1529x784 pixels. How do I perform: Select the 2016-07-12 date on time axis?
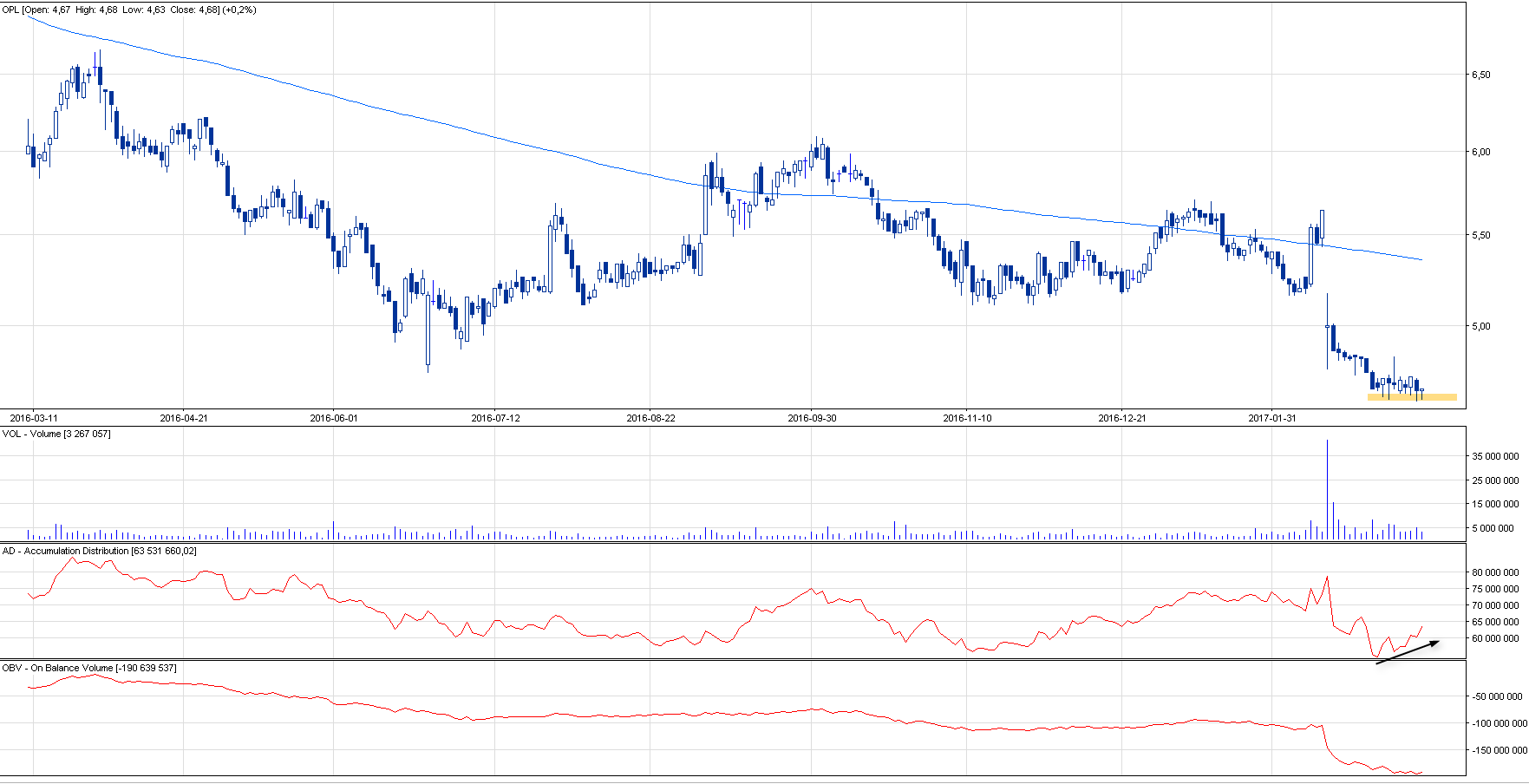pyautogui.click(x=495, y=418)
